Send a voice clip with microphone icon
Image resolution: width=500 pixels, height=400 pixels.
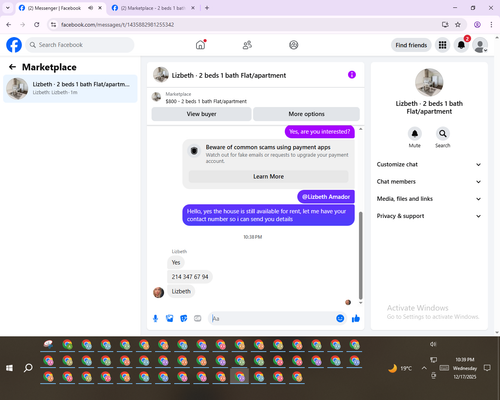(155, 319)
